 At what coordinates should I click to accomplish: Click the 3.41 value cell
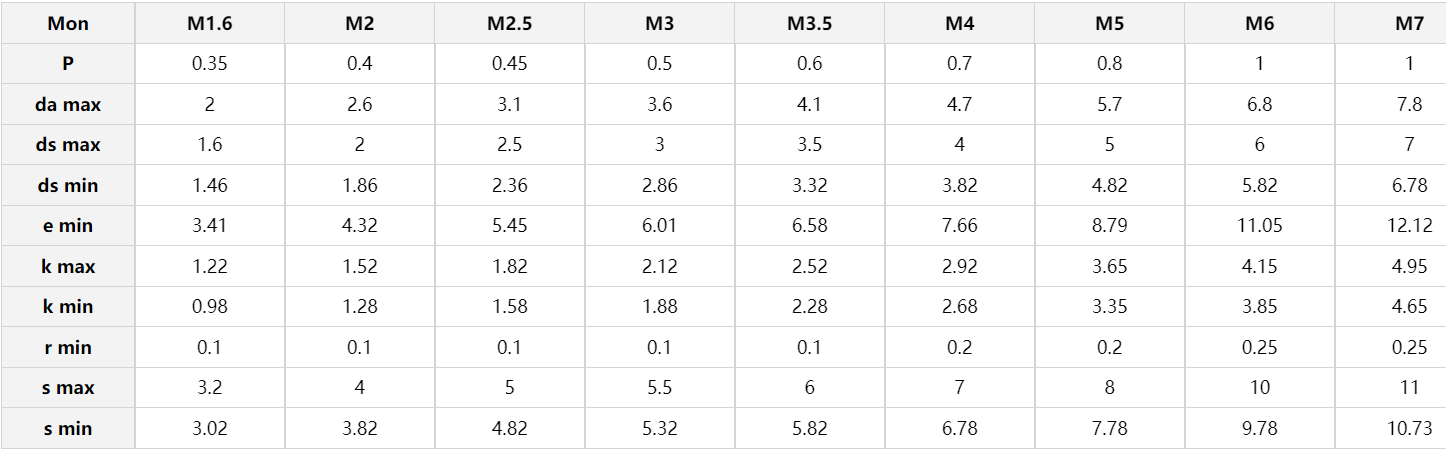pyautogui.click(x=209, y=226)
